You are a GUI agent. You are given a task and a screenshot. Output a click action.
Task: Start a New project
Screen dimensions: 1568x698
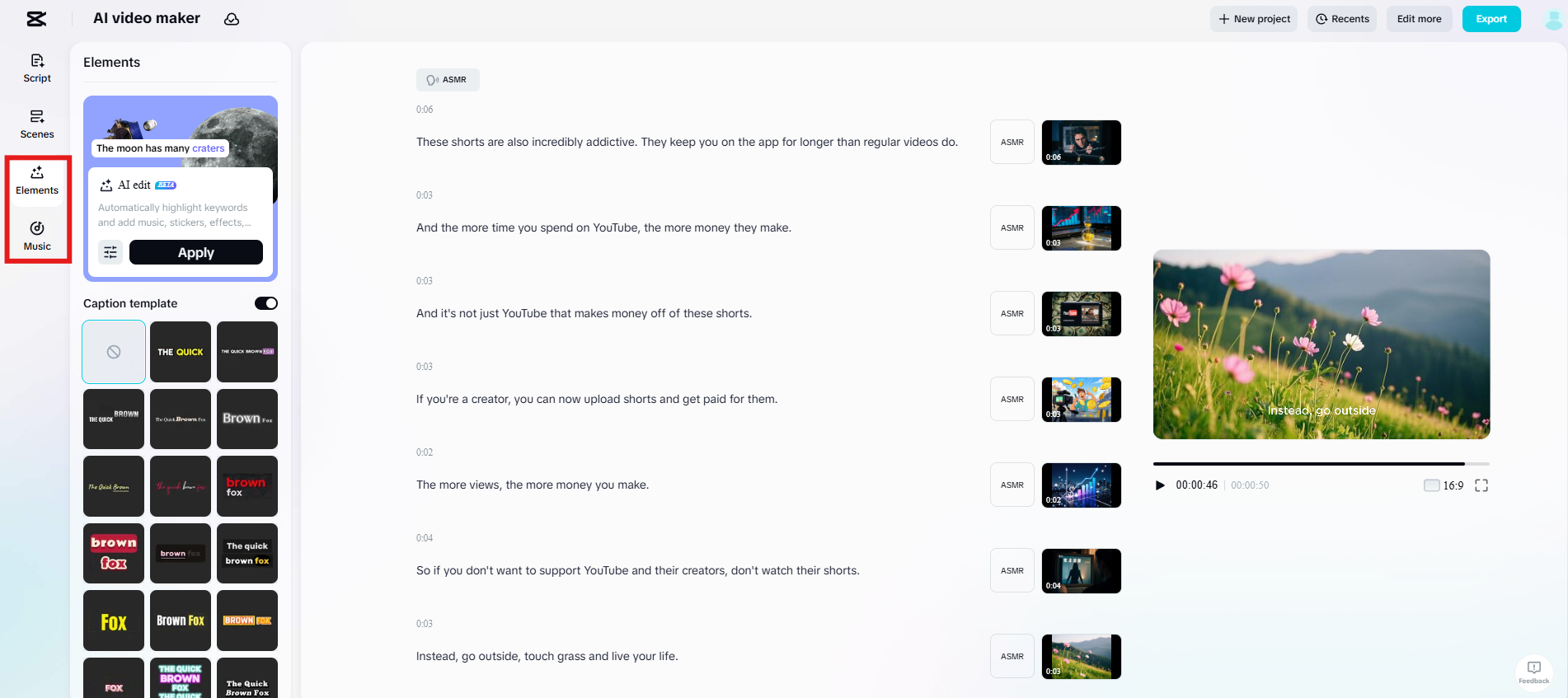1254,19
